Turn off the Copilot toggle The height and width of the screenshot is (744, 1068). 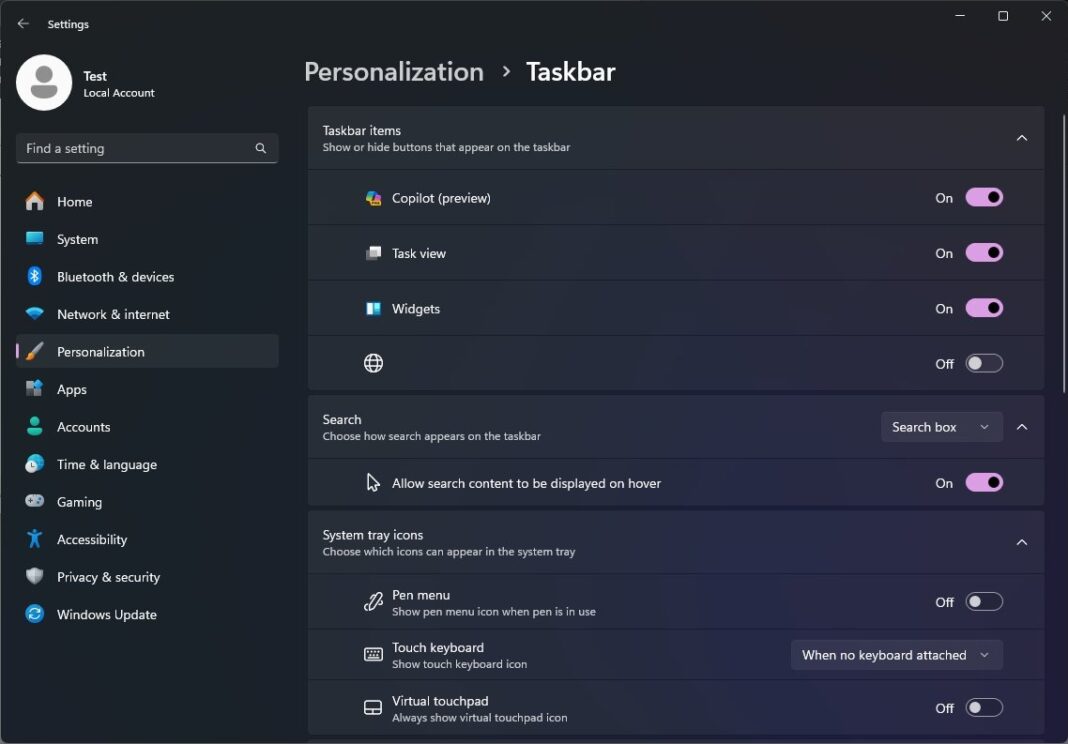tap(984, 198)
